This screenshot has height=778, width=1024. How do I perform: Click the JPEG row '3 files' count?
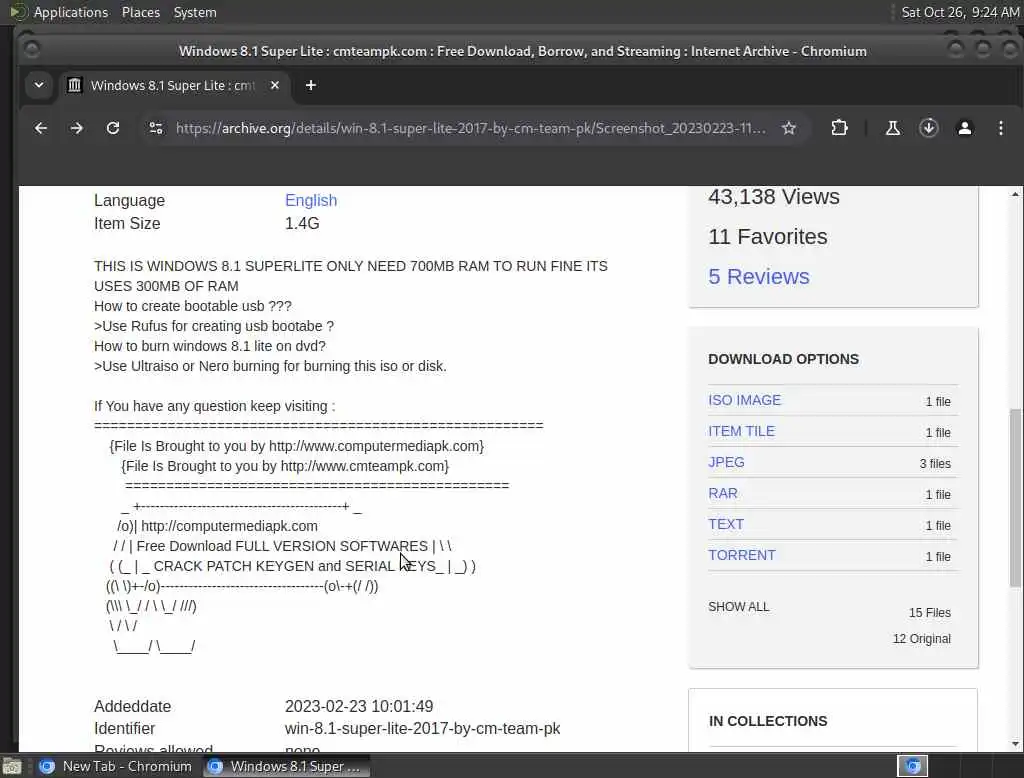click(935, 464)
